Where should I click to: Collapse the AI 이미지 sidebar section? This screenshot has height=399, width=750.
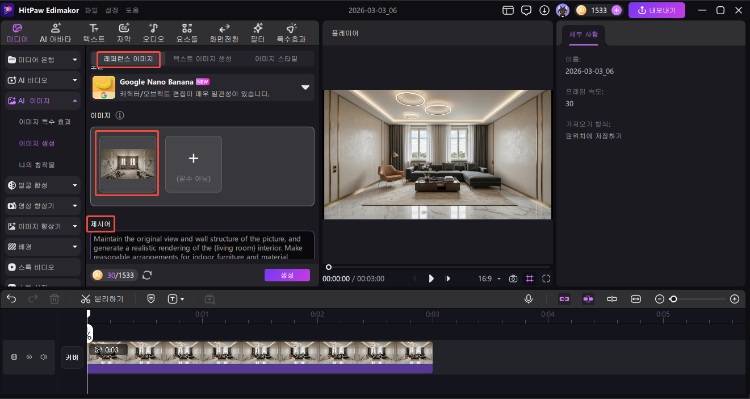43,101
